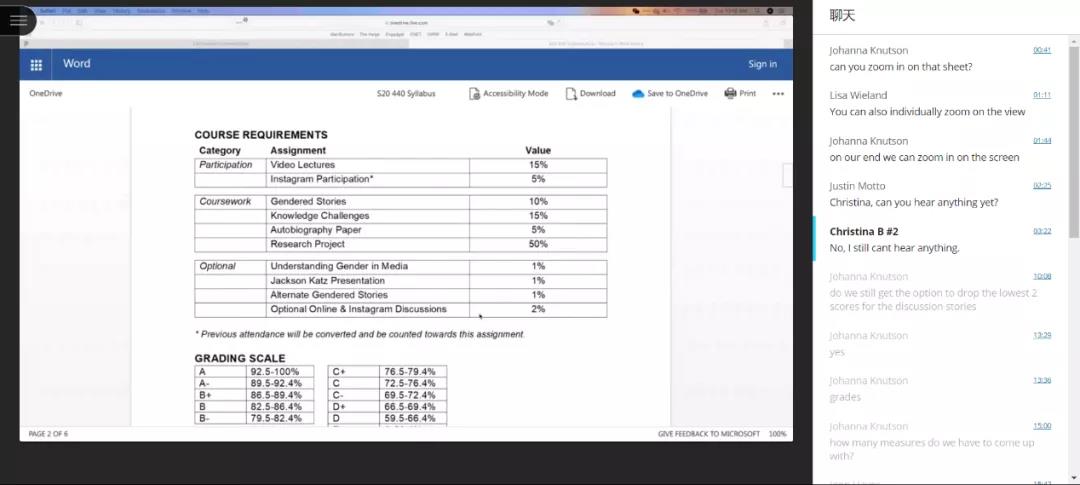Jump to chat timestamp 15:00
Image resolution: width=1080 pixels, height=485 pixels.
pos(1041,426)
